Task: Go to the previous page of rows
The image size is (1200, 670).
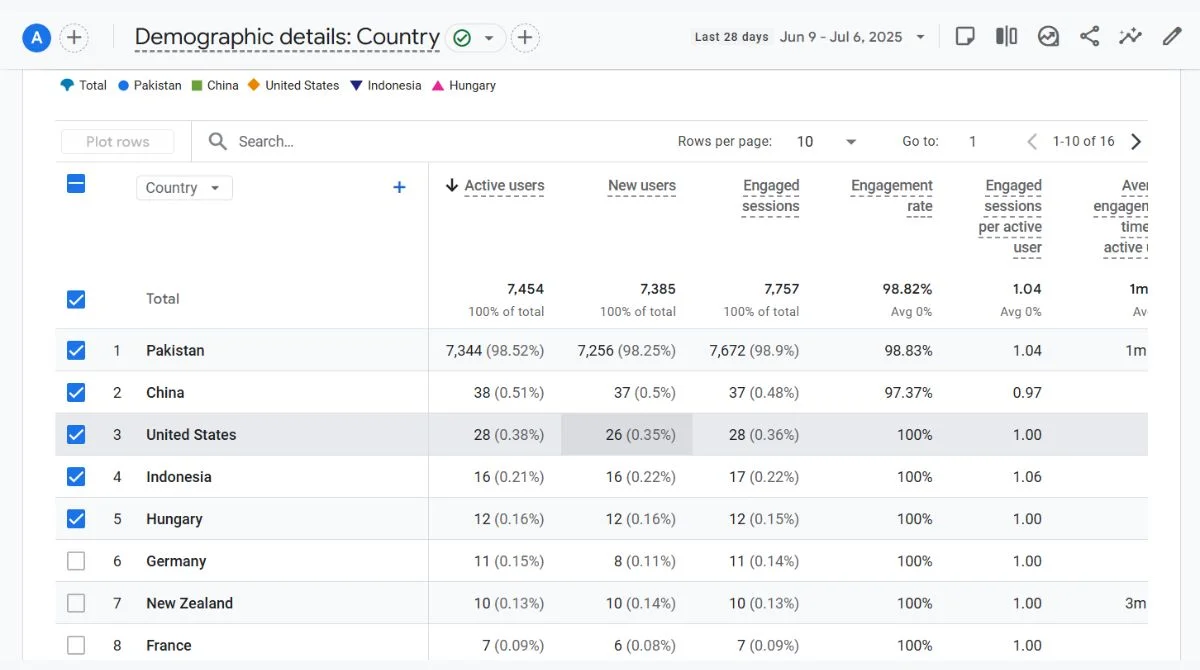Action: (x=1032, y=142)
